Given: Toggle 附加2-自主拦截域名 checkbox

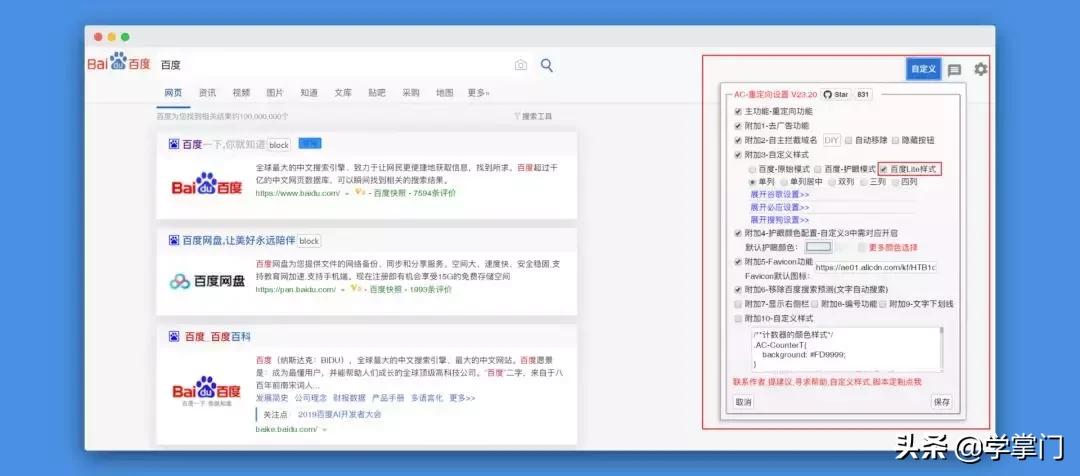Looking at the screenshot, I should tap(738, 141).
